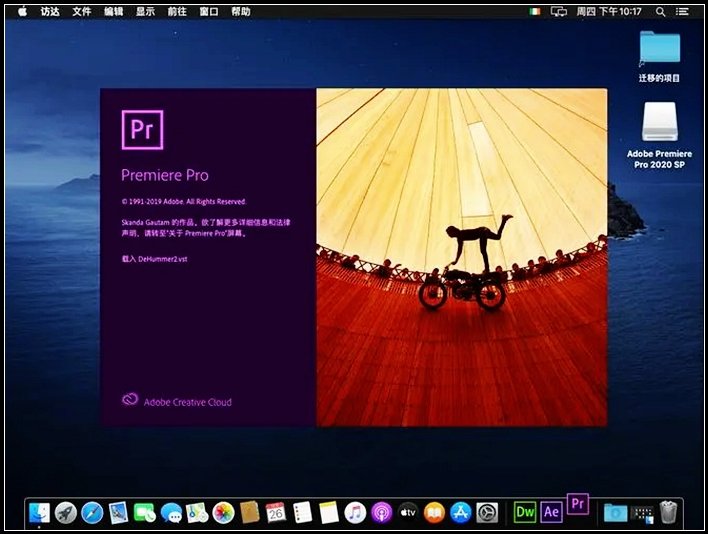This screenshot has height=534, width=708.
Task: Open the 文件 menu
Action: click(82, 11)
